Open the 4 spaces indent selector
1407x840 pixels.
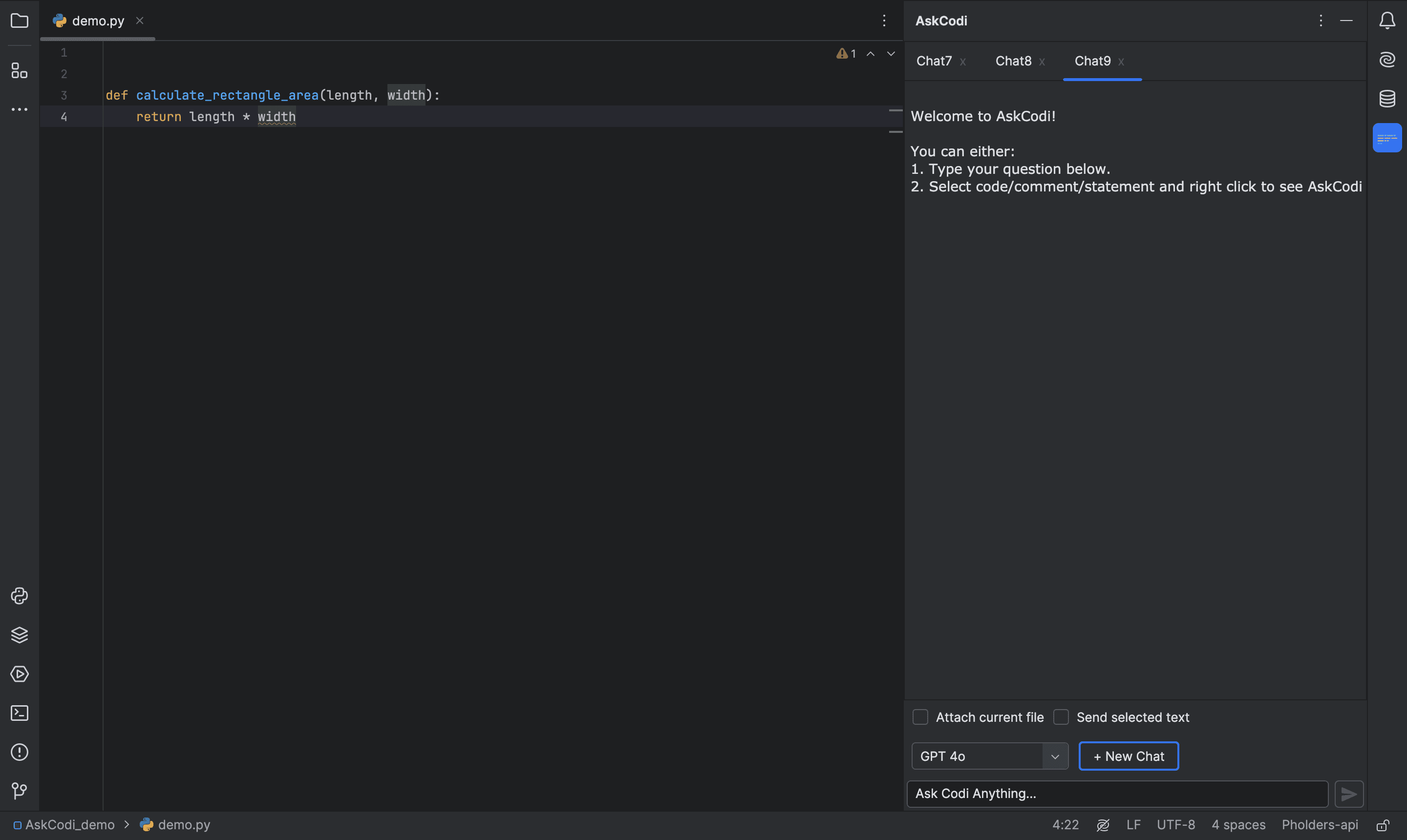coord(1238,825)
